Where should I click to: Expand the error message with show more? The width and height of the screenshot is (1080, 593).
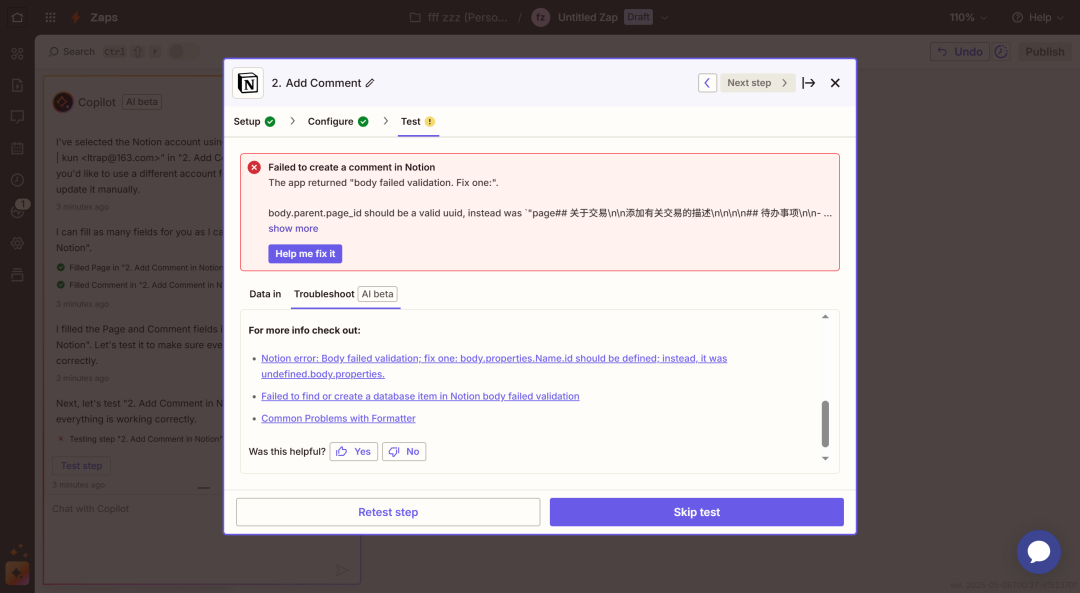[293, 229]
